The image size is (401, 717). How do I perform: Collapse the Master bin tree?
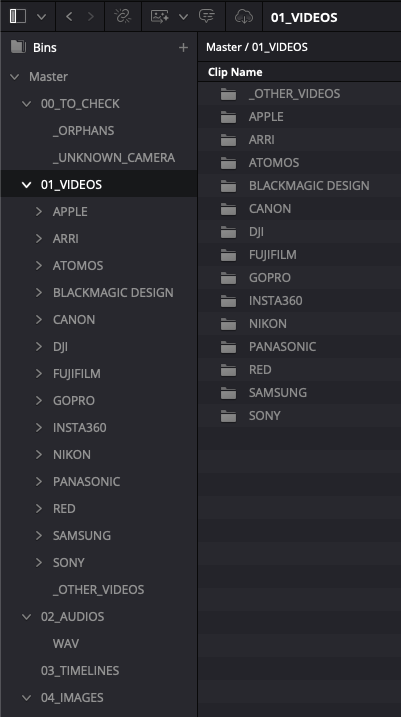[15, 77]
